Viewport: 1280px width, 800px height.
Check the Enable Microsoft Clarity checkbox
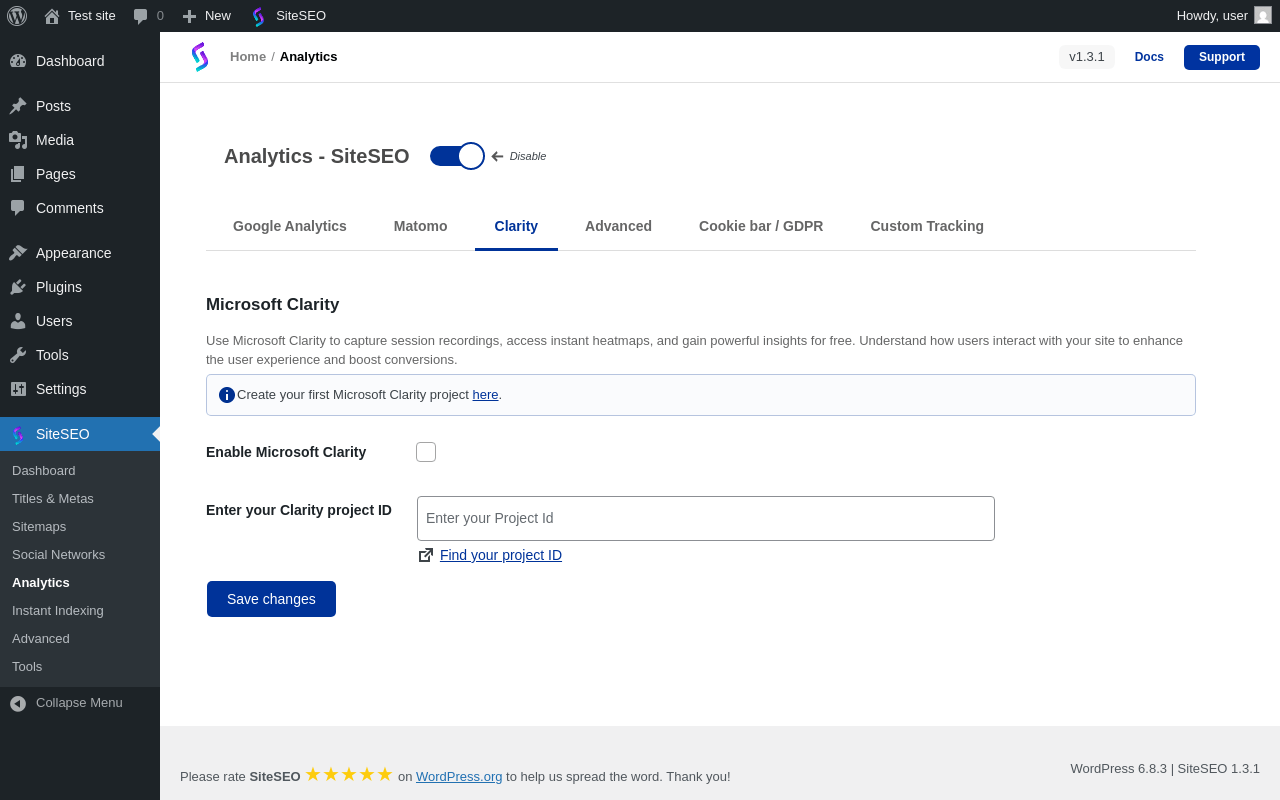tap(426, 452)
